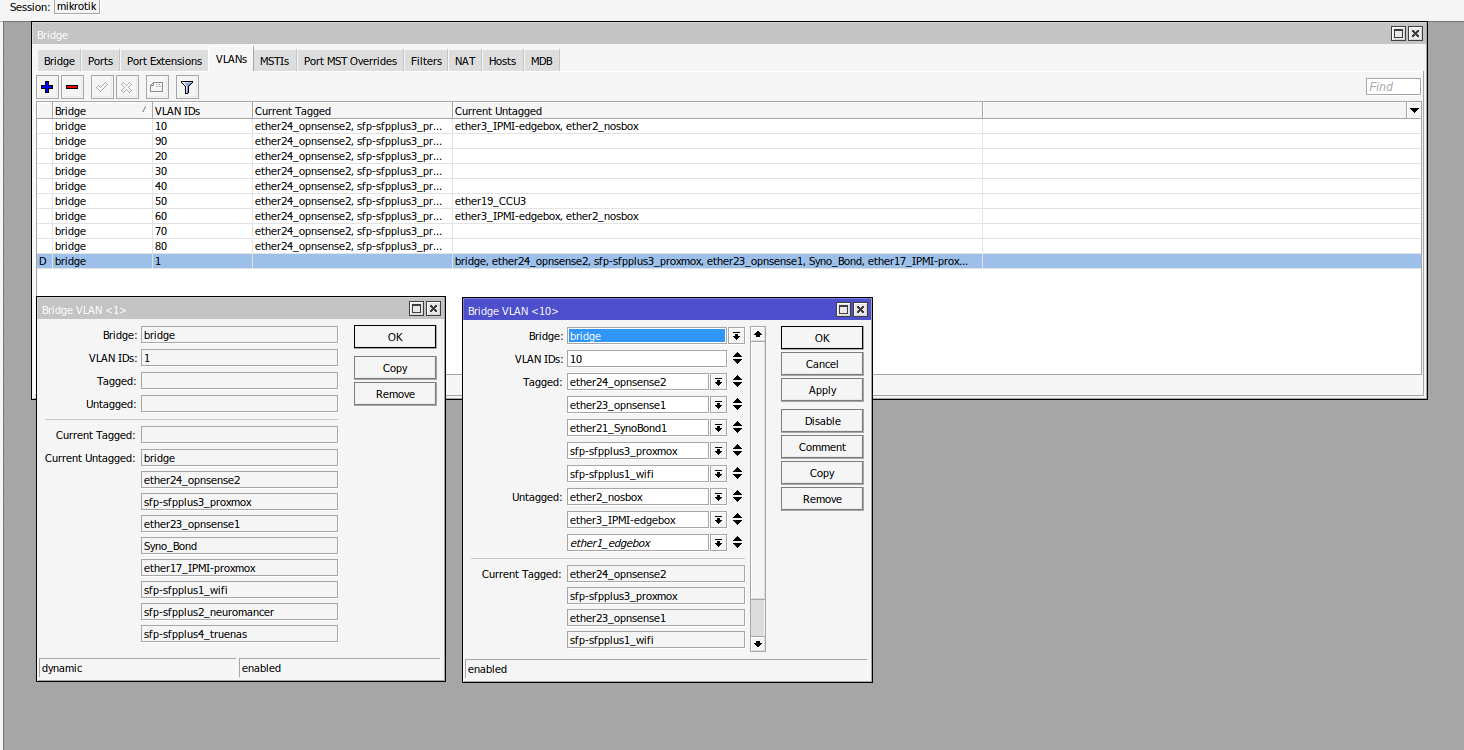The image size is (1464, 750).
Task: Switch to the Bridge tab
Action: [x=59, y=61]
